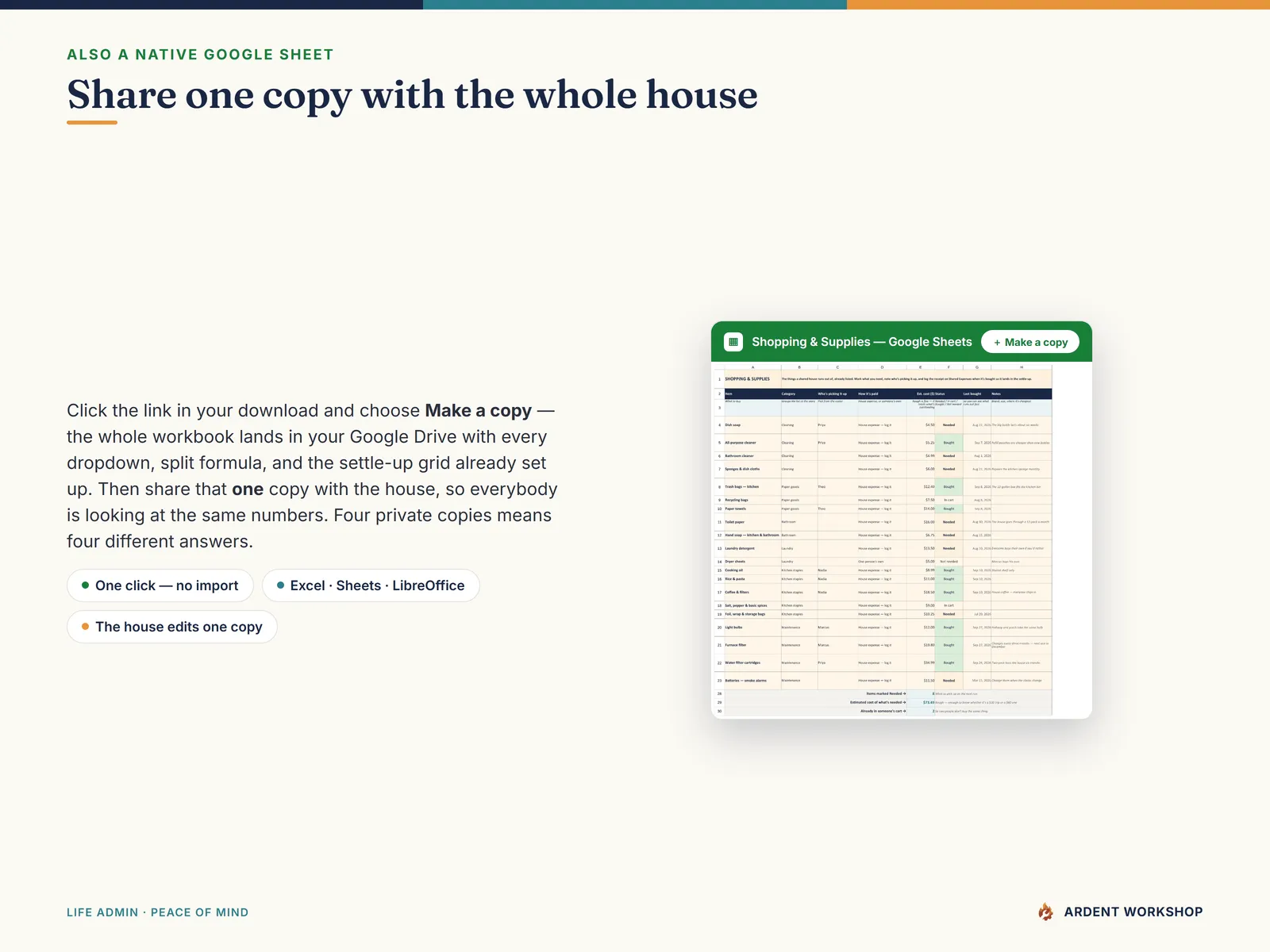
Task: Click 'The house edits one copy' chip
Action: (x=172, y=627)
